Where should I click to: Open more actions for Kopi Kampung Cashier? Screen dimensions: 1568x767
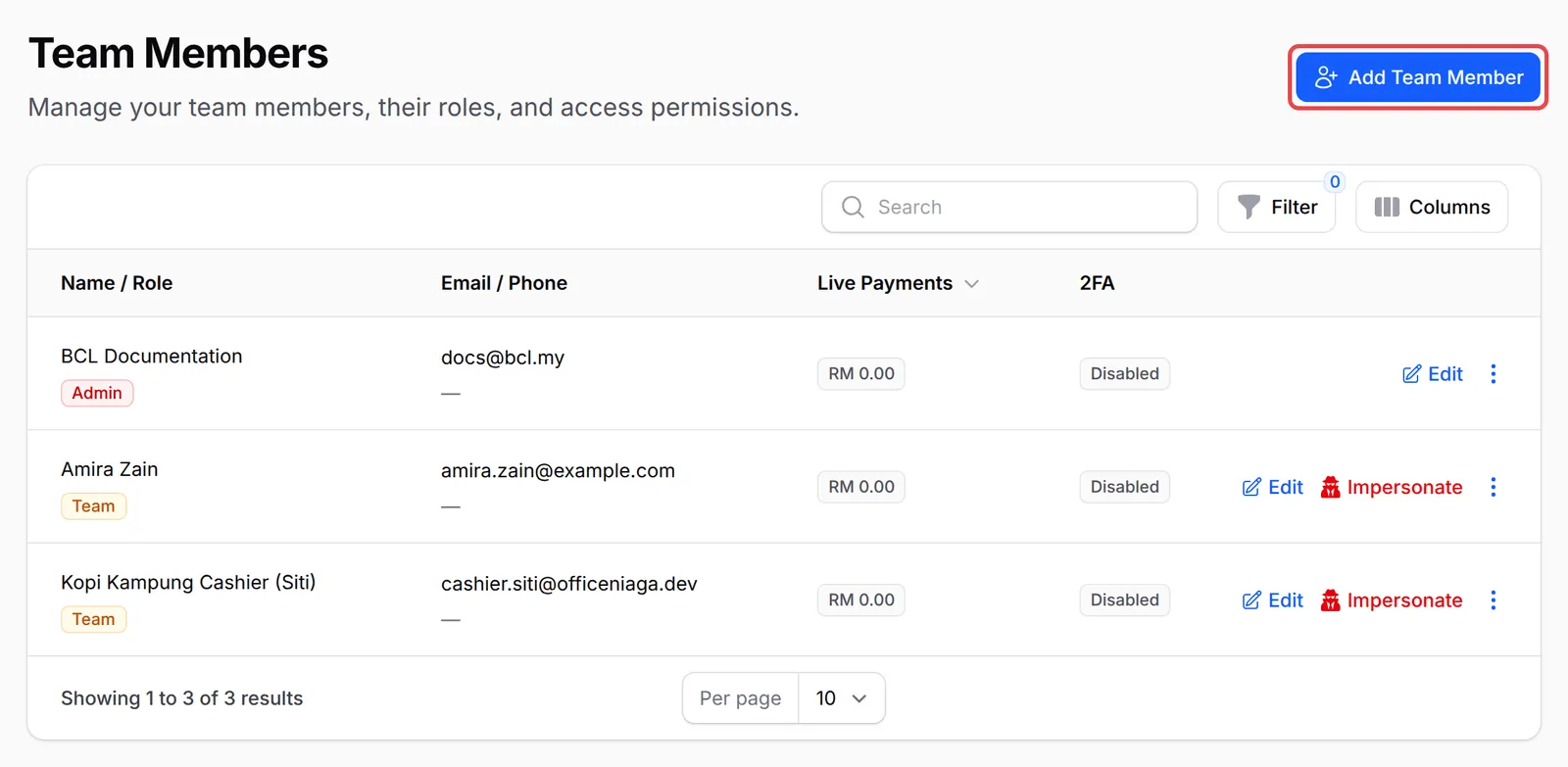(1494, 600)
